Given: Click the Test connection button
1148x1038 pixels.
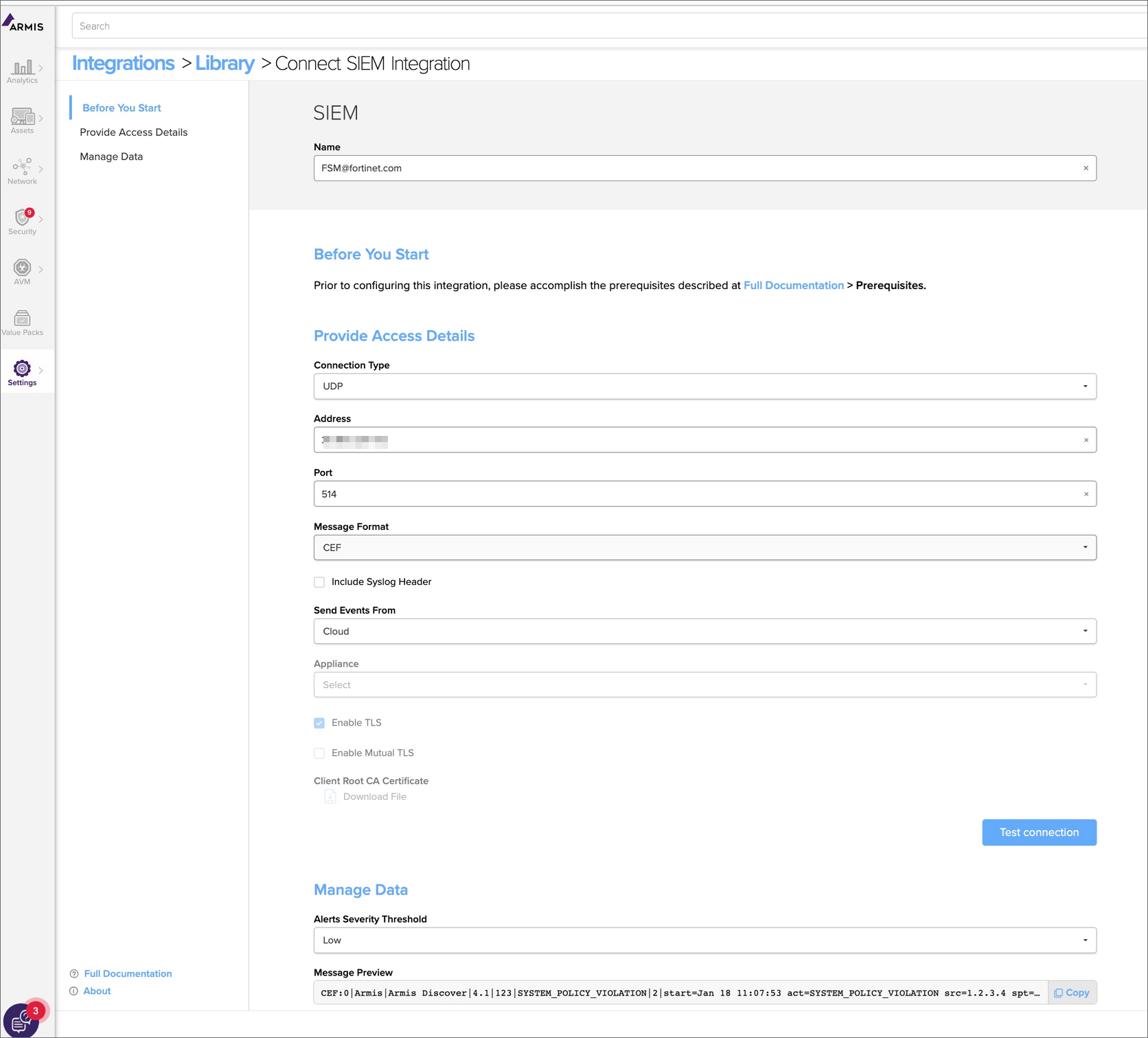Looking at the screenshot, I should [1039, 832].
